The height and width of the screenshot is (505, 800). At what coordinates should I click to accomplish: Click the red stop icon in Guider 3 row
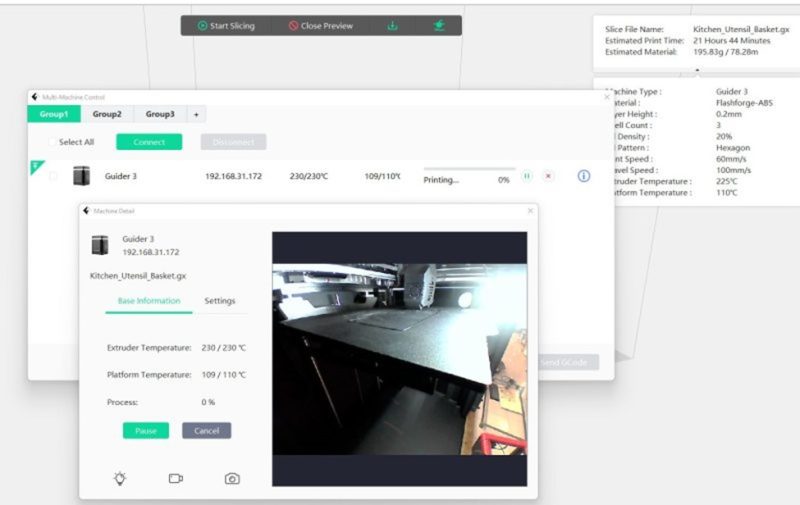(x=548, y=177)
